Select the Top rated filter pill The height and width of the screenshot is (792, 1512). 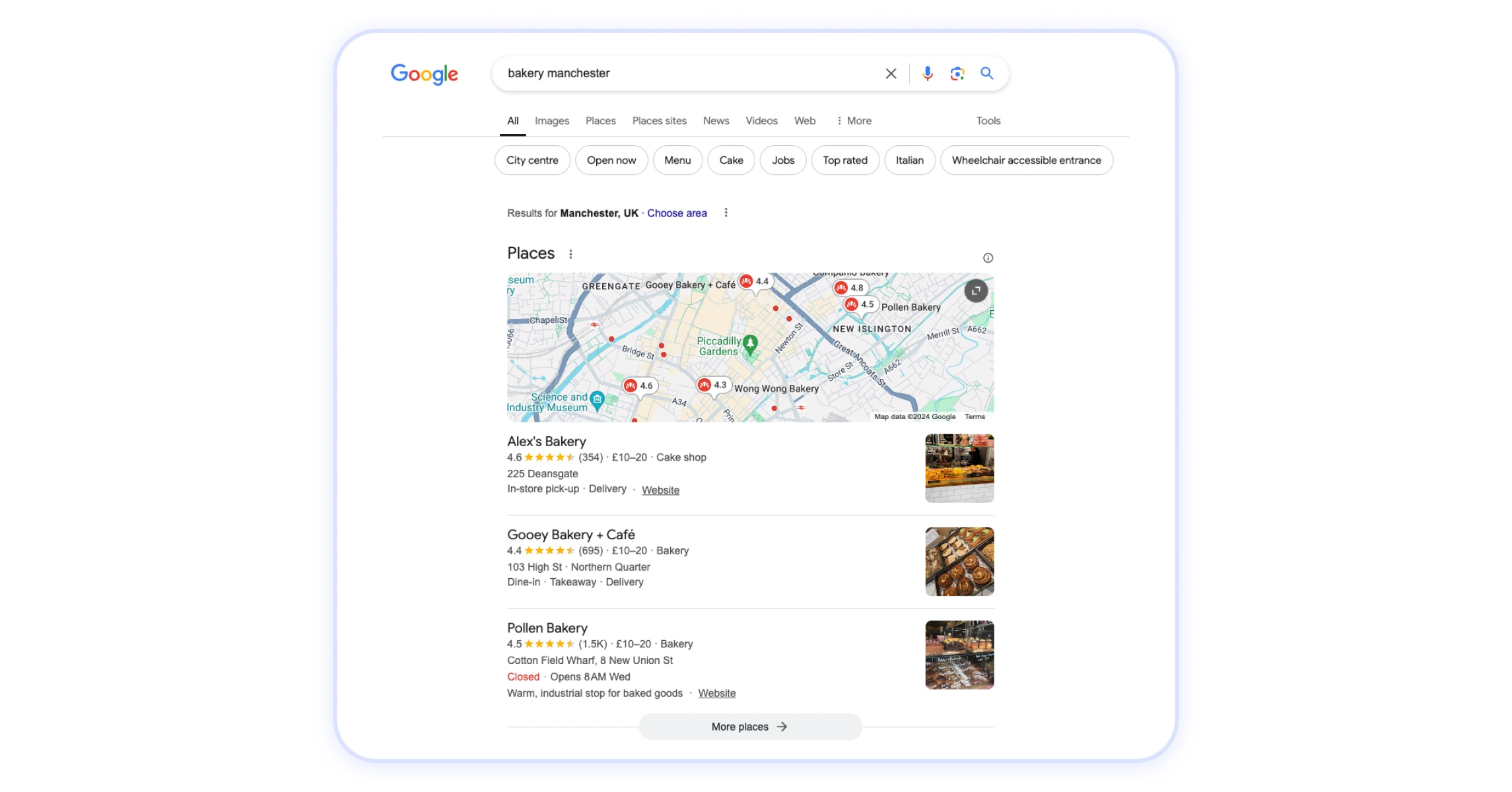(x=845, y=160)
